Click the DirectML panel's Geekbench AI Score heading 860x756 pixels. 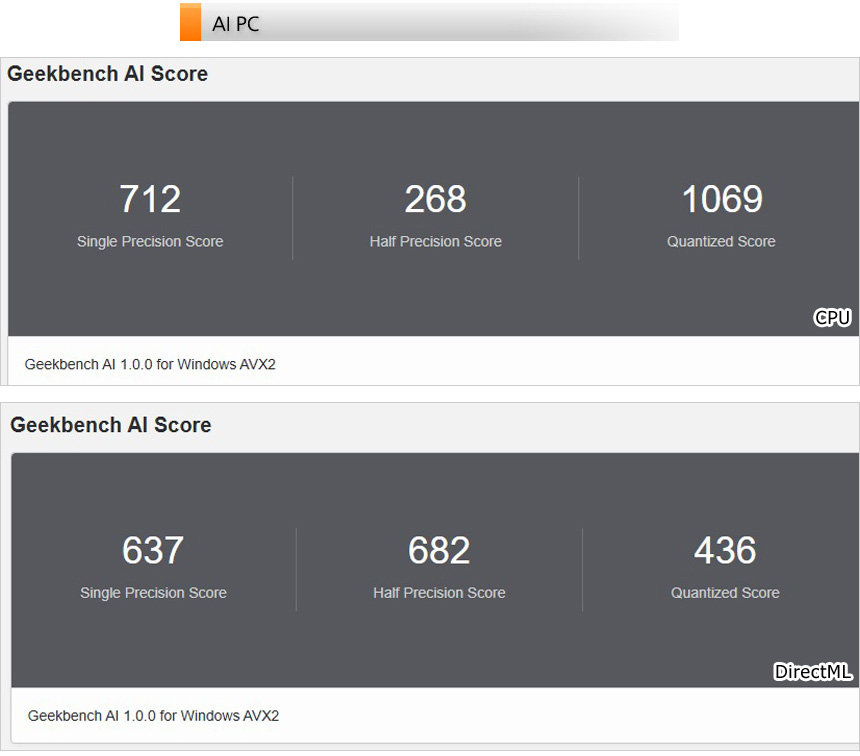pyautogui.click(x=111, y=425)
